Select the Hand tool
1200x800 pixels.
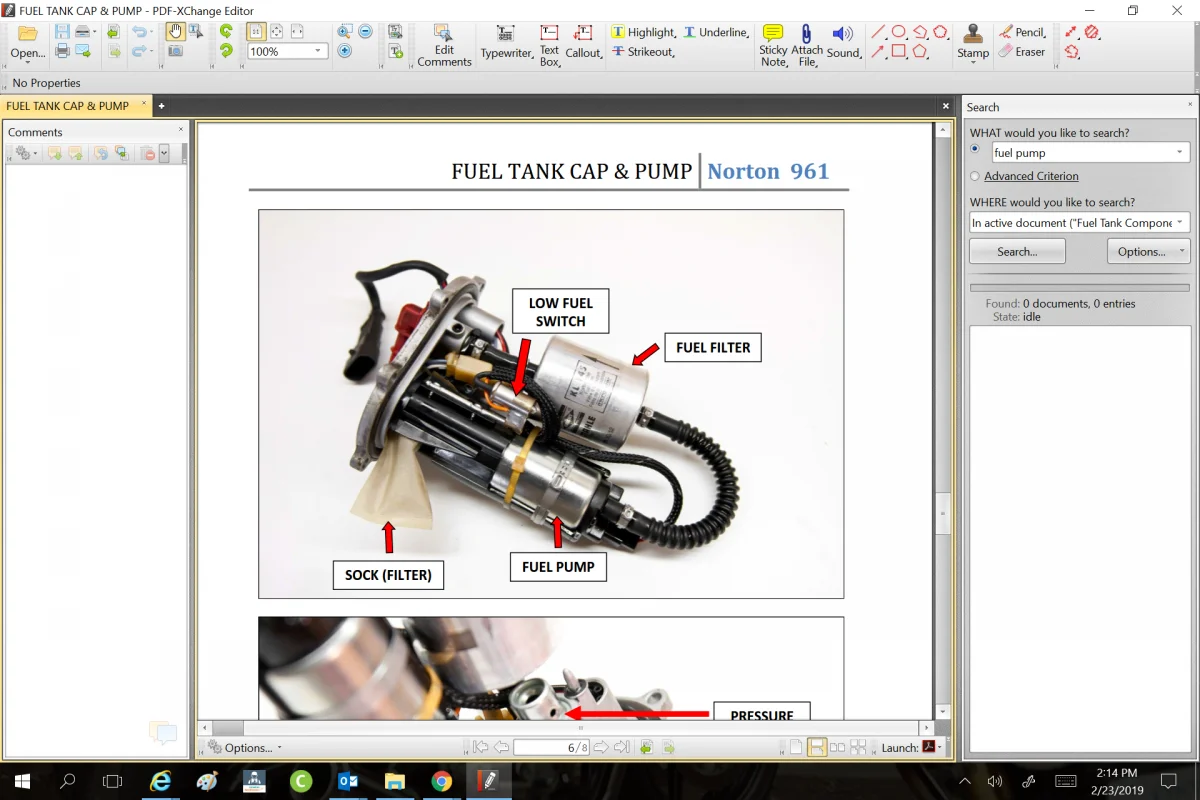175,32
